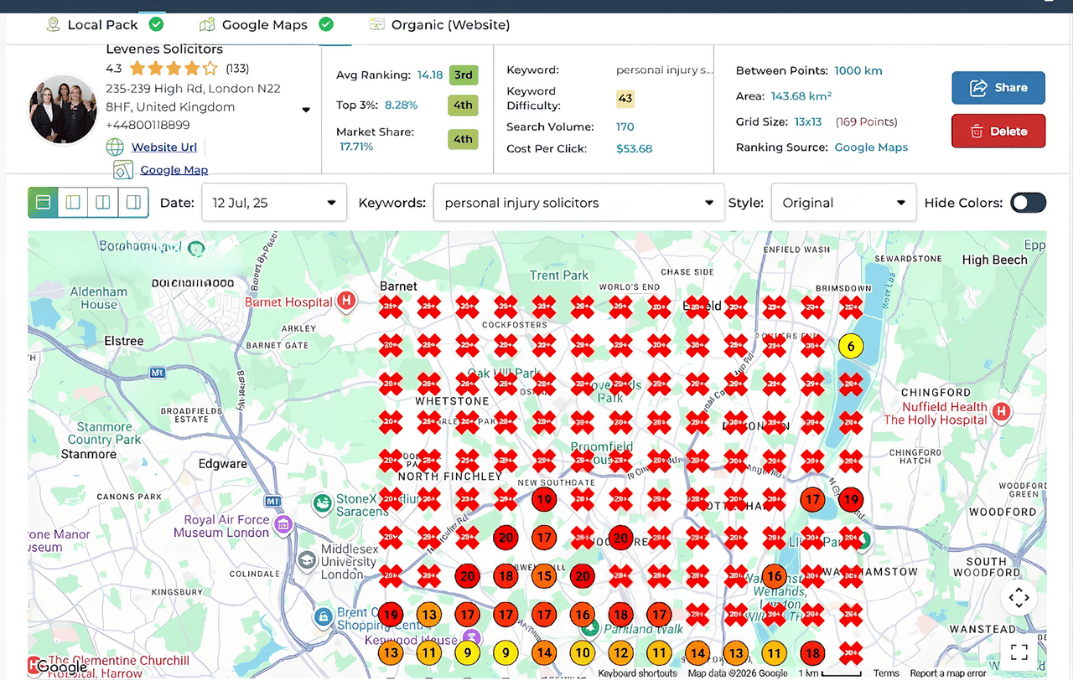Delete this ranking scan
Viewport: 1080px width, 680px height.
(x=998, y=131)
